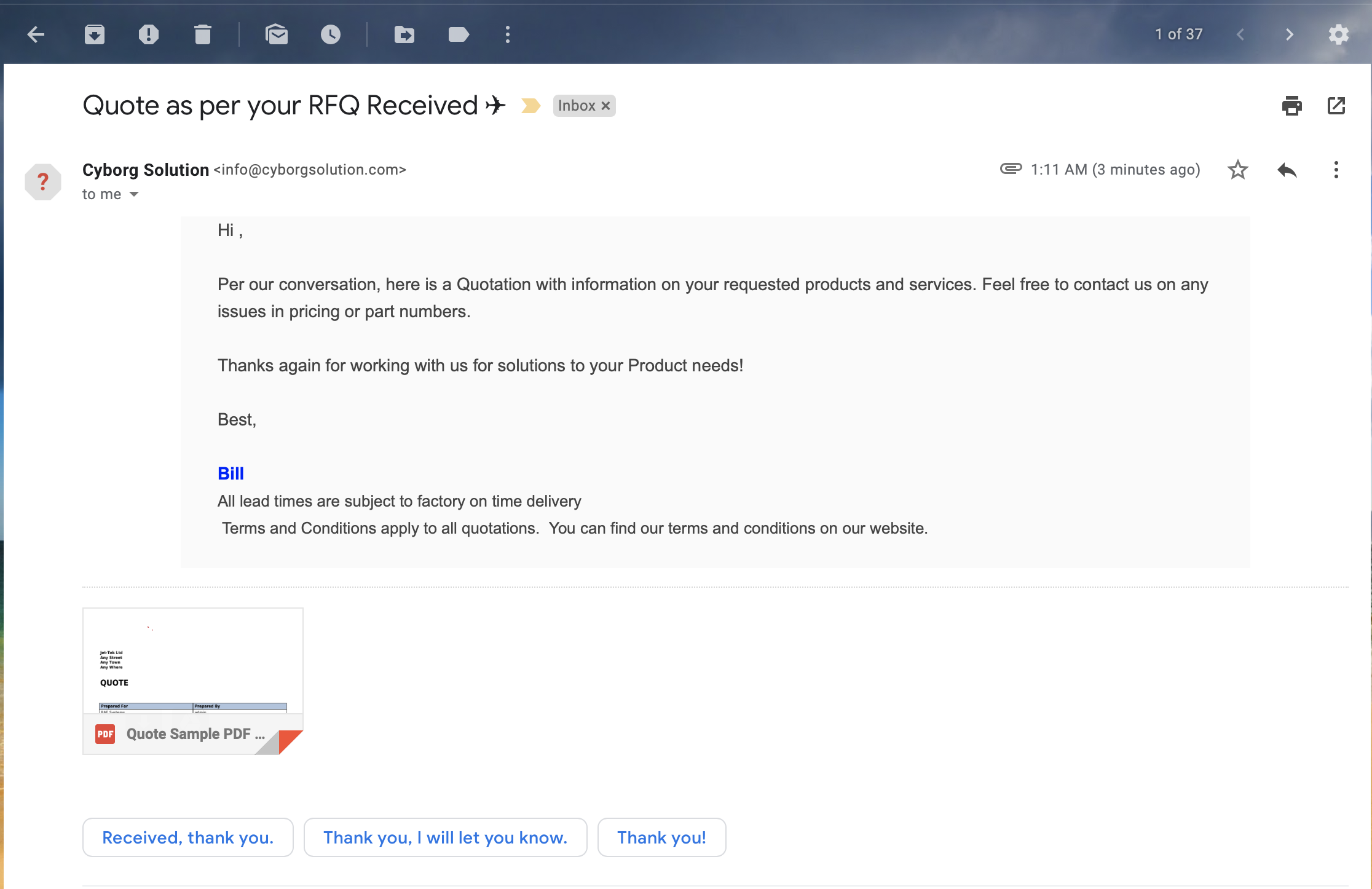1372x889 pixels.
Task: Expand the email recipients dropdown arrow
Action: [x=136, y=194]
